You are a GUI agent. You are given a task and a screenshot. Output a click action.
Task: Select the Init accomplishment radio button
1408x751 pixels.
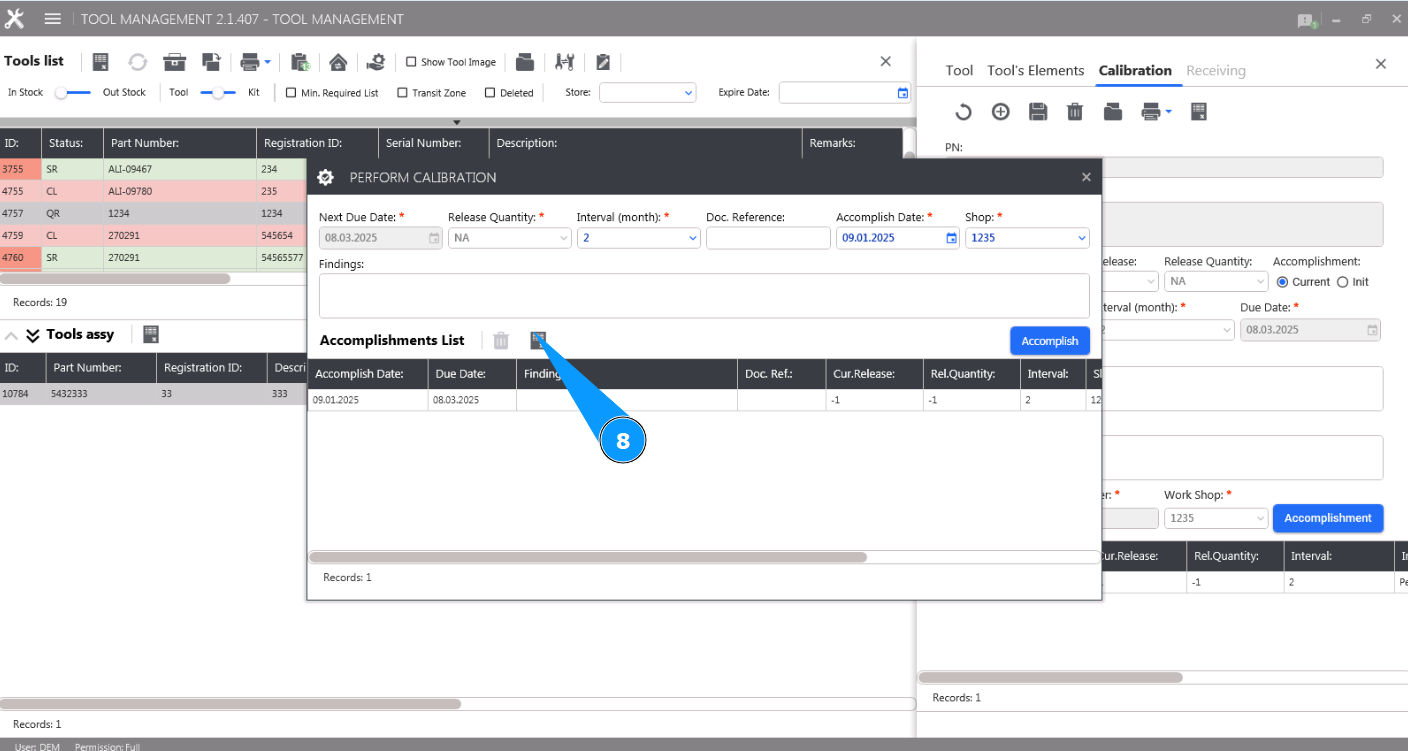click(x=1343, y=282)
